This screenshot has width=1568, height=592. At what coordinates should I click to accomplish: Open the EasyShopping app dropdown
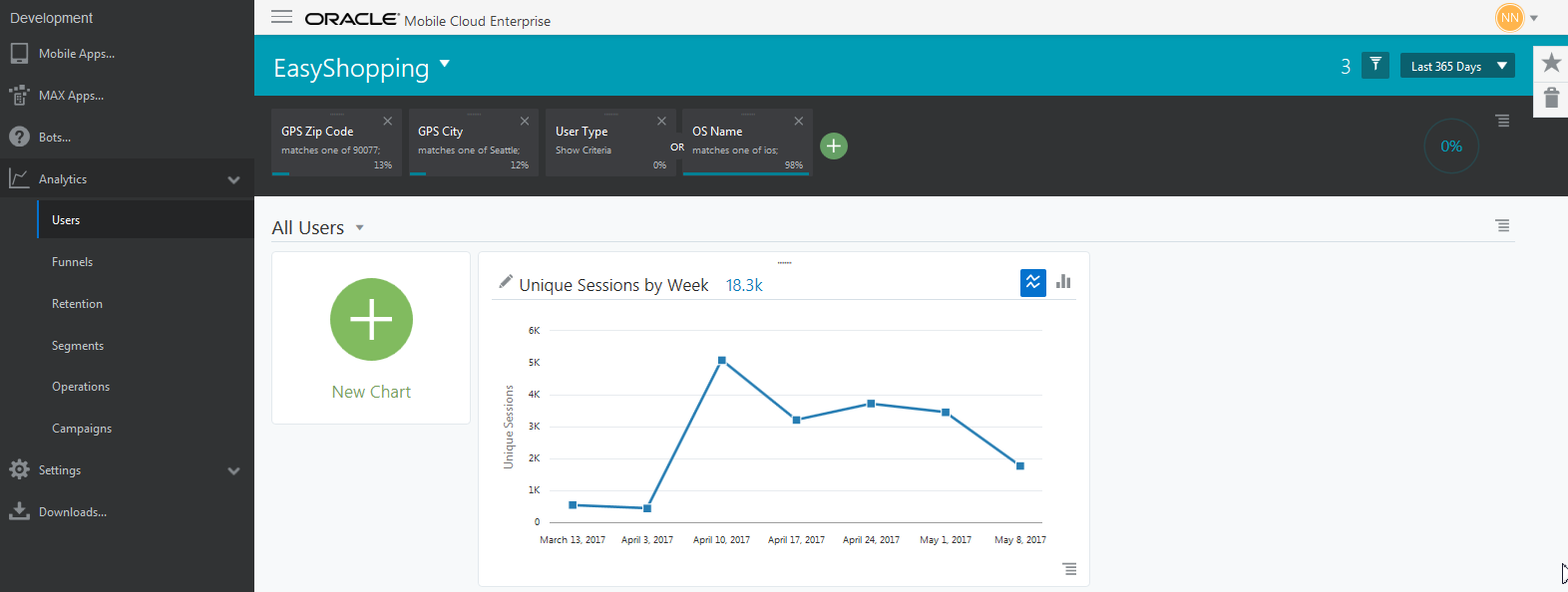(445, 65)
